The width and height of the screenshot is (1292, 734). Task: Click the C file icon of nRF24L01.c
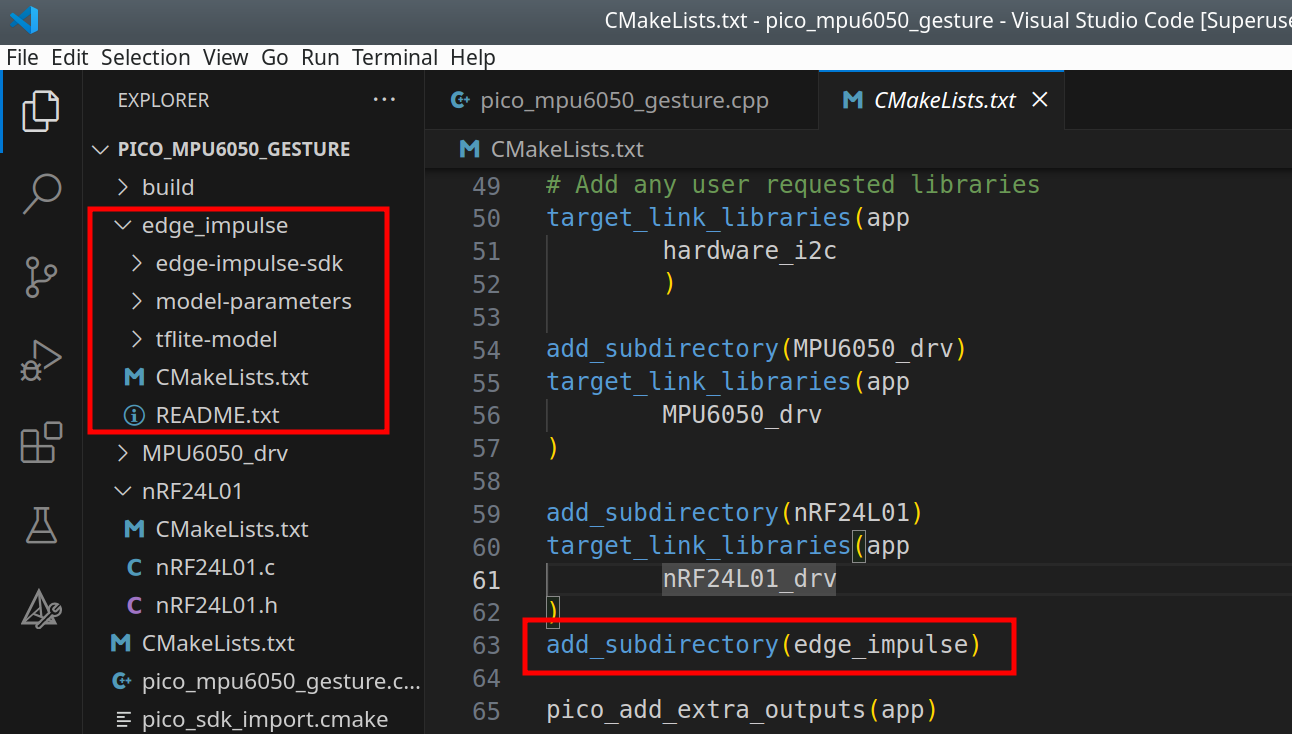coord(134,567)
